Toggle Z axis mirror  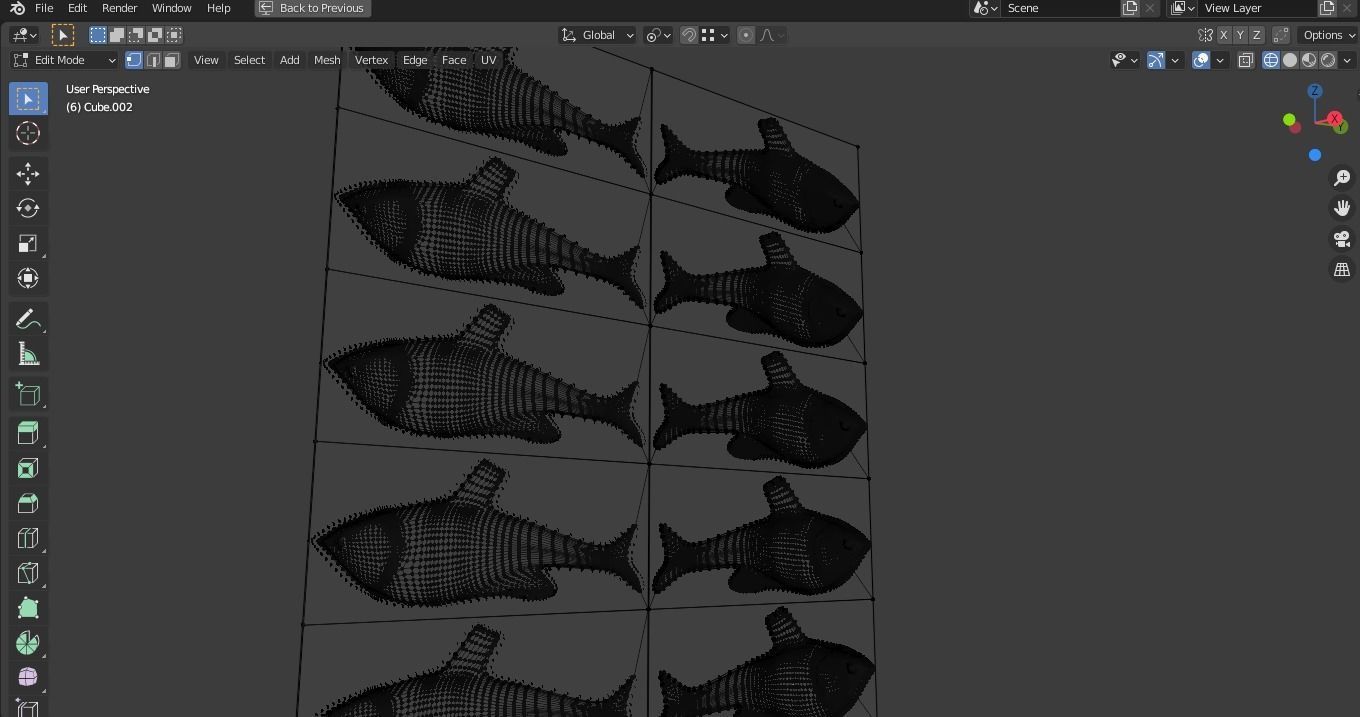tap(1257, 35)
